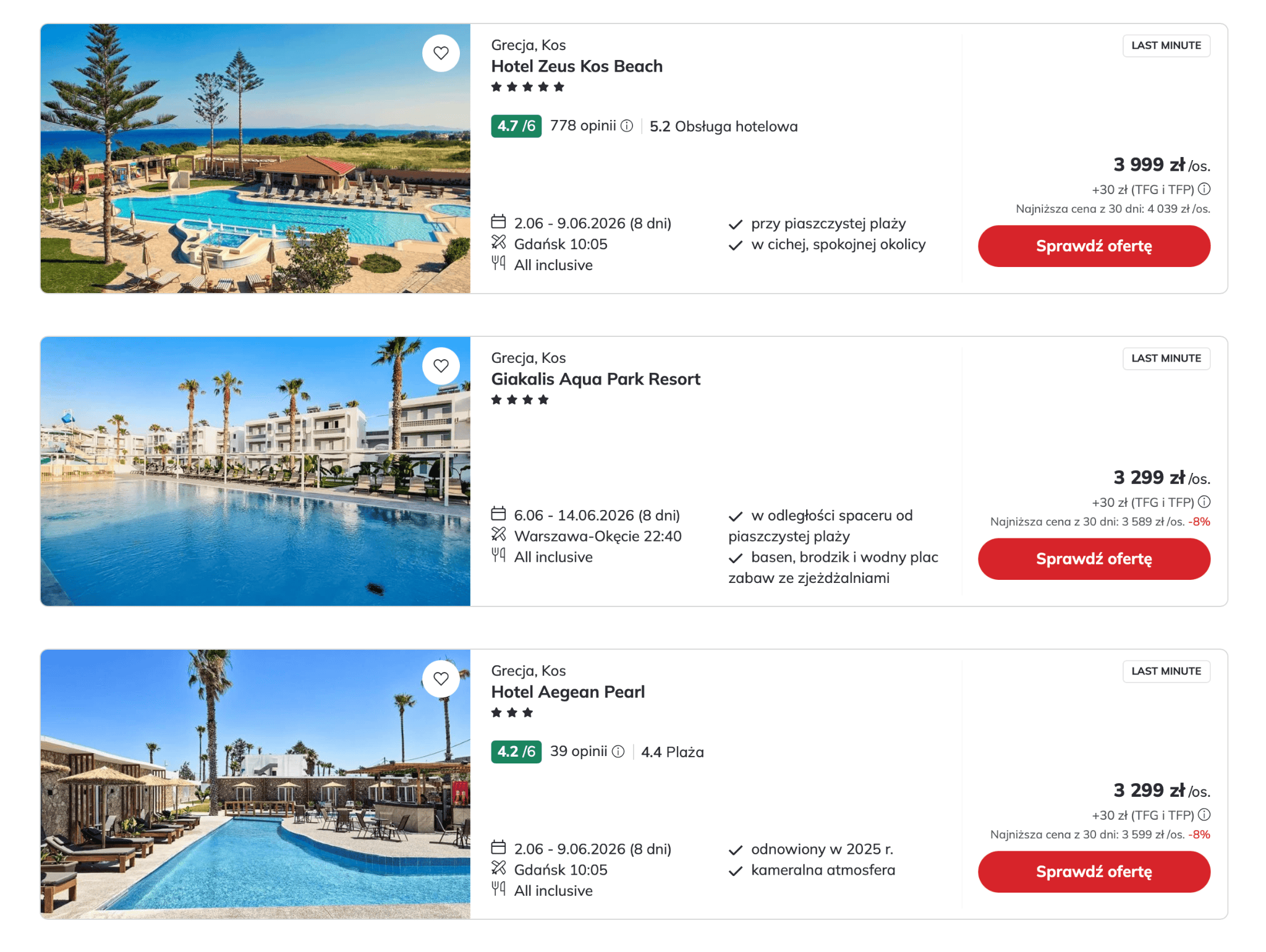Click LAST MINUTE tag on Aegean Pearl card
The image size is (1266, 952).
pyautogui.click(x=1166, y=671)
